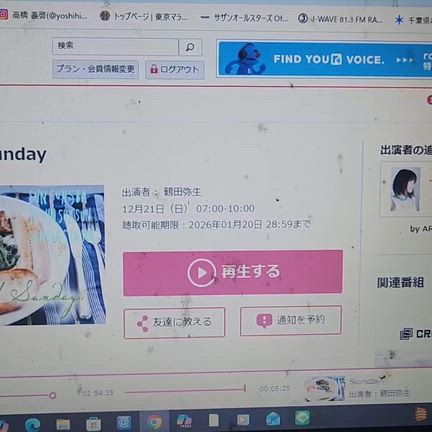Seek on the playback progress bar
The width and height of the screenshot is (432, 432).
pos(186,390)
